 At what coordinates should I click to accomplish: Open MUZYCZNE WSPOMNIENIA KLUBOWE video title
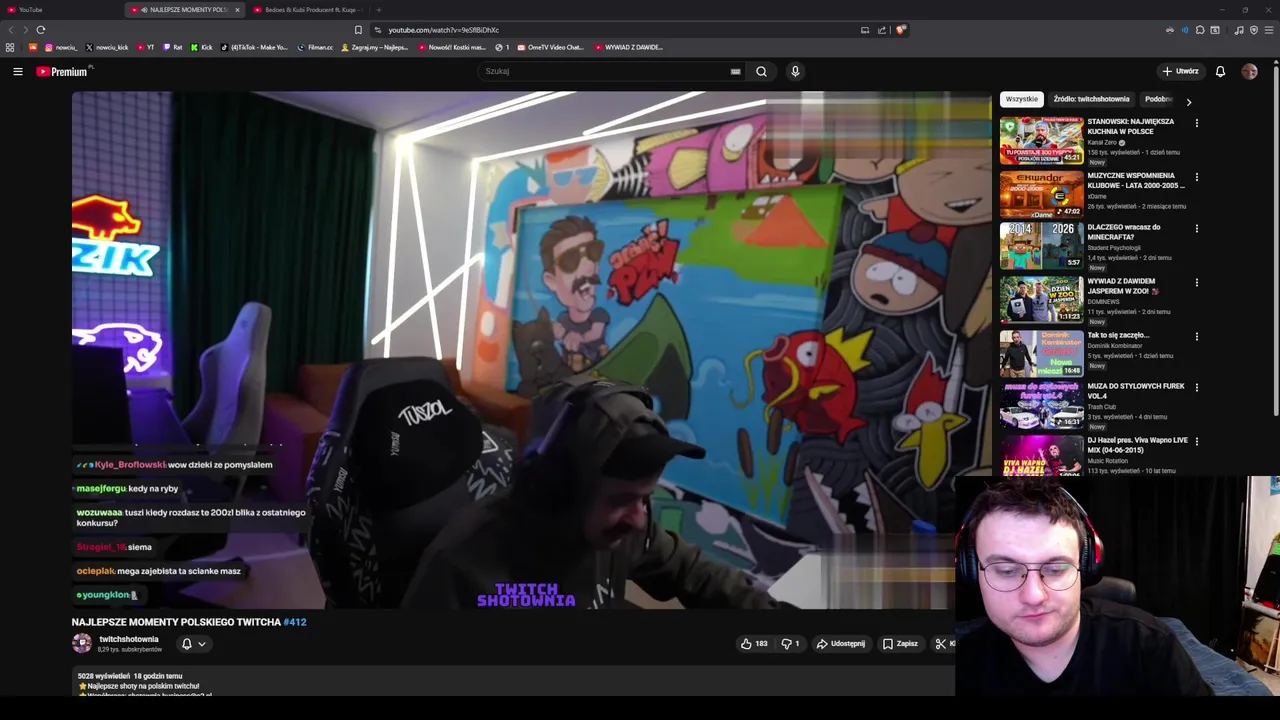point(1136,180)
